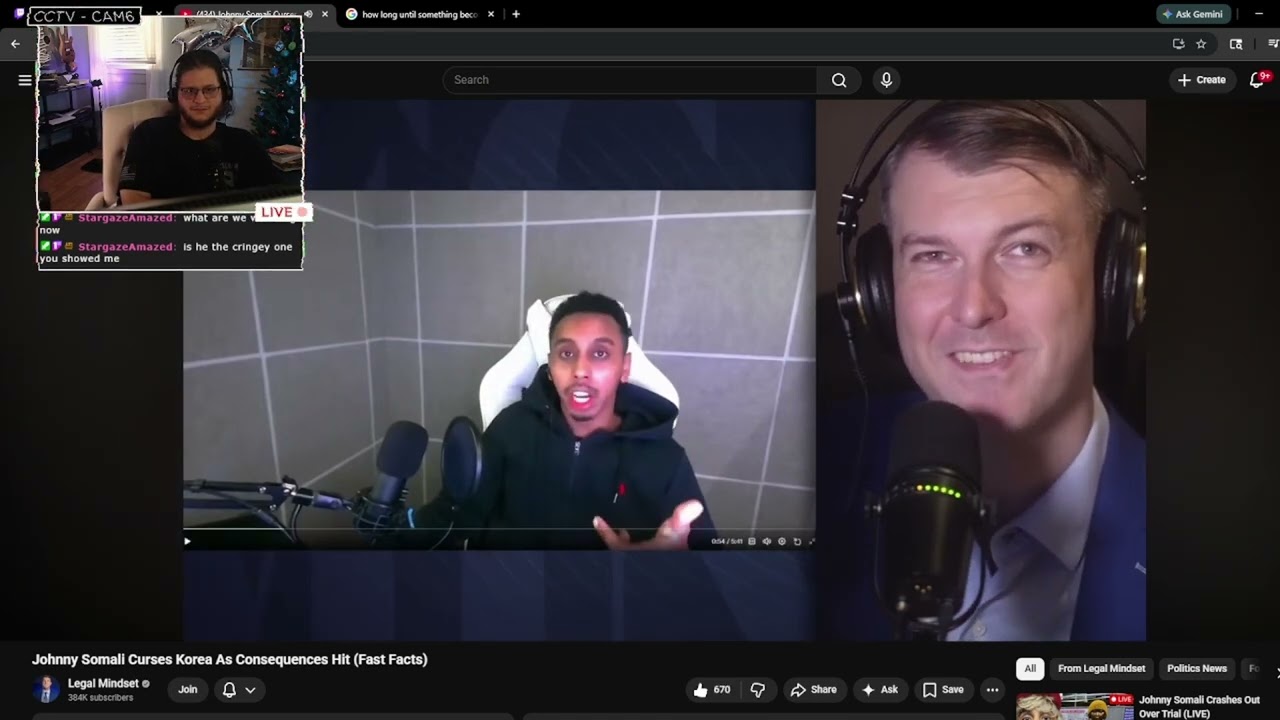Switch to the Johnny Somali YouTube tab
1280x720 pixels.
point(250,14)
